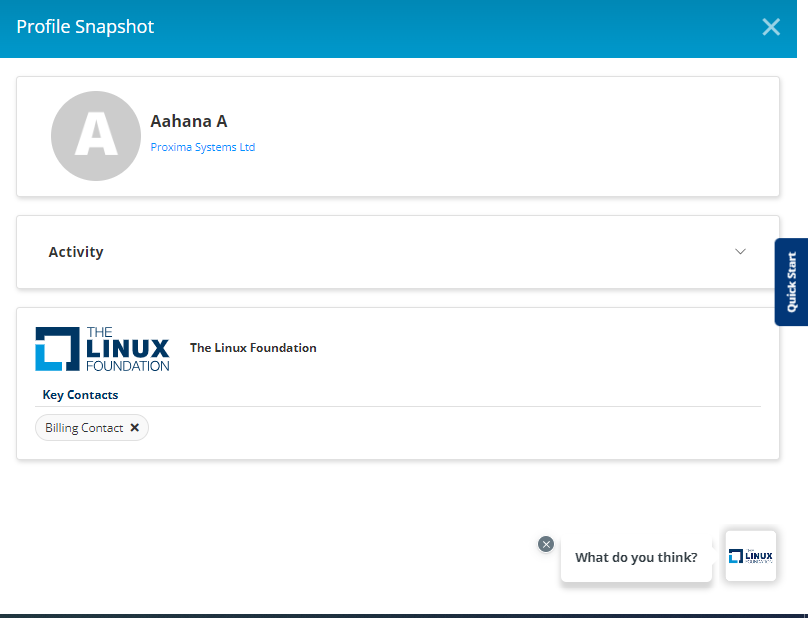Click the Billing Contact chip label
This screenshot has width=808, height=618.
click(x=84, y=428)
